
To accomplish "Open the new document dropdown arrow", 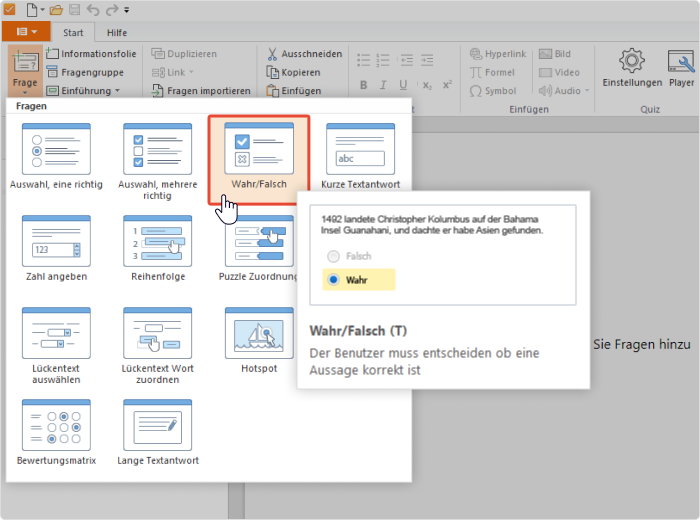I will click(42, 9).
